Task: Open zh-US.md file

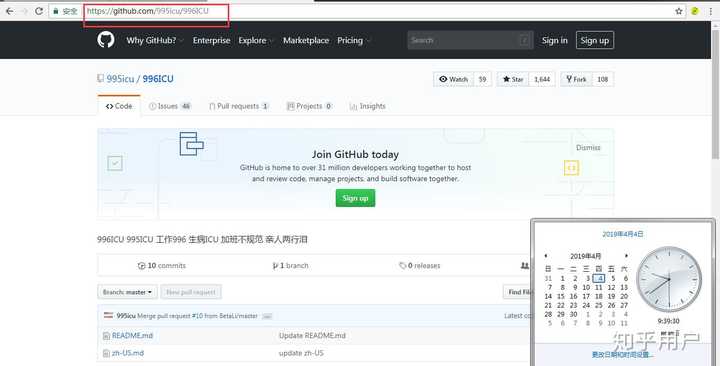Action: click(128, 353)
